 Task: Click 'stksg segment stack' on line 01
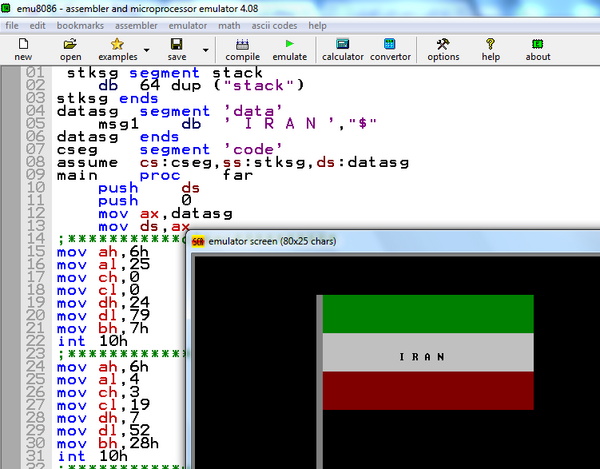click(165, 73)
